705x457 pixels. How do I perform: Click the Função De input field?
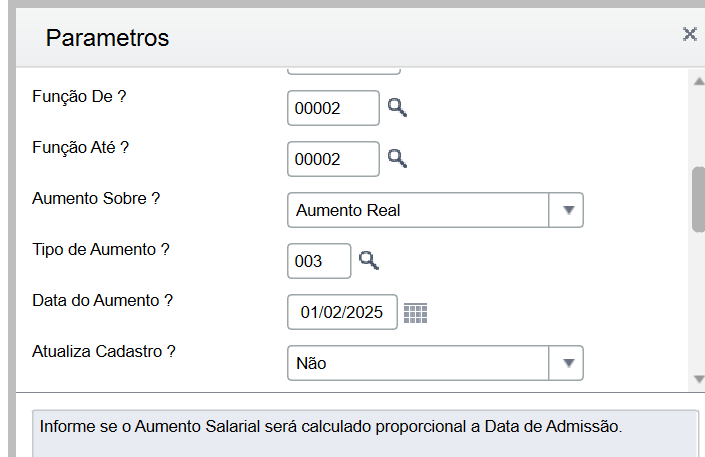pyautogui.click(x=332, y=108)
